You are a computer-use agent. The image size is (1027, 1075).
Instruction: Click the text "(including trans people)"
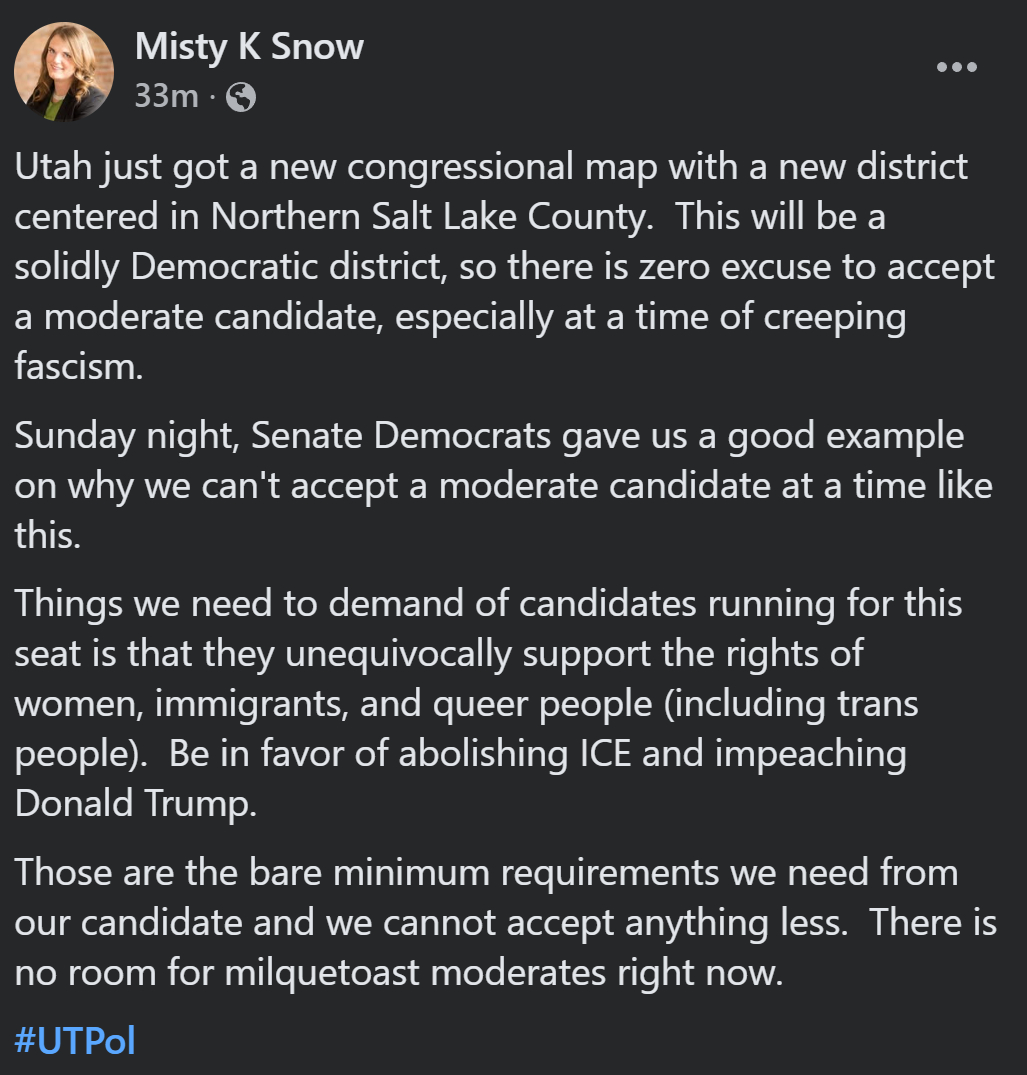click(770, 704)
